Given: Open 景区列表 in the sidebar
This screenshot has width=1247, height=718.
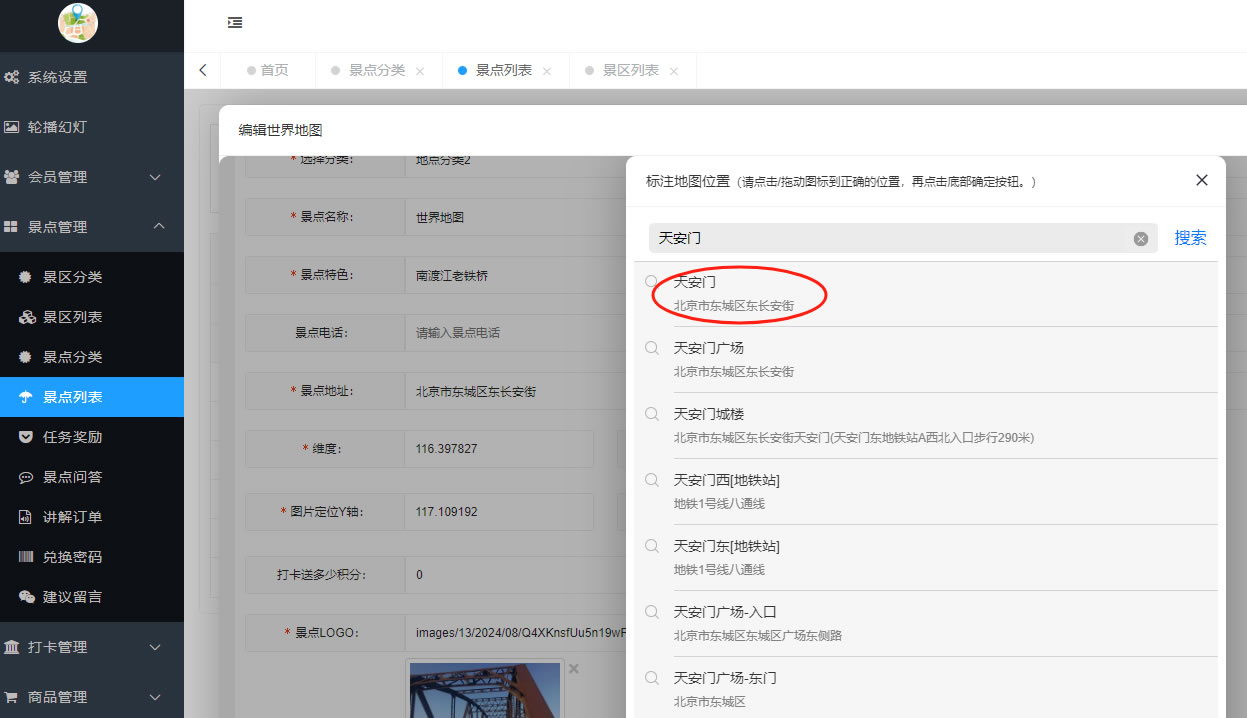Looking at the screenshot, I should point(72,317).
